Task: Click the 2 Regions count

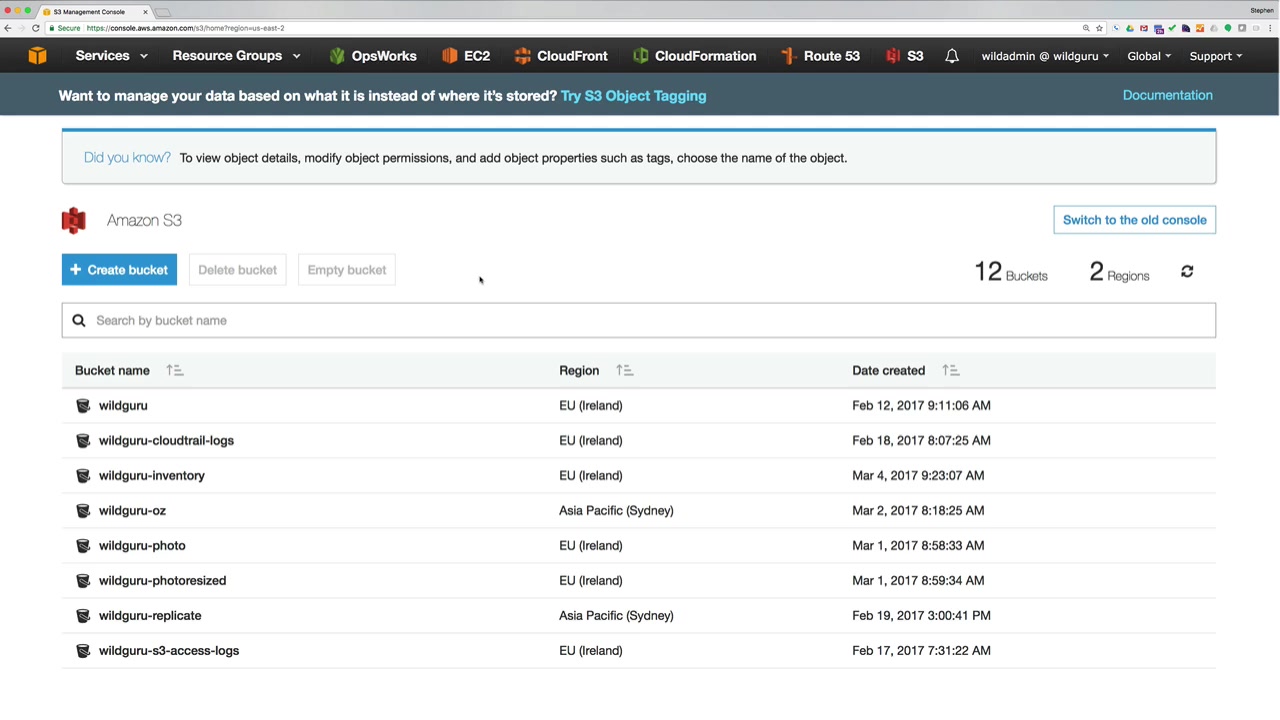Action: (1120, 272)
